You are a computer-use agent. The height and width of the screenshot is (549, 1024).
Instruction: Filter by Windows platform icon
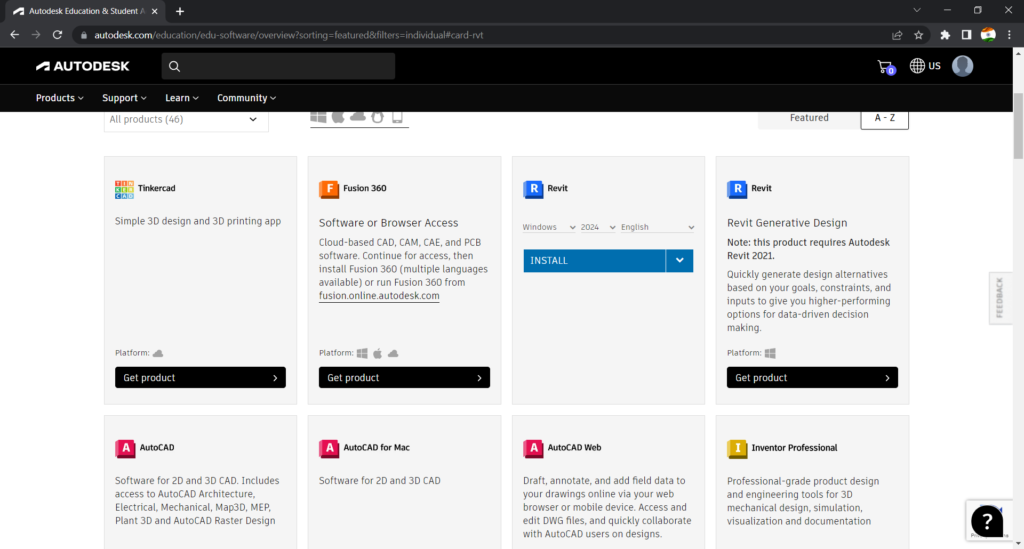click(318, 117)
